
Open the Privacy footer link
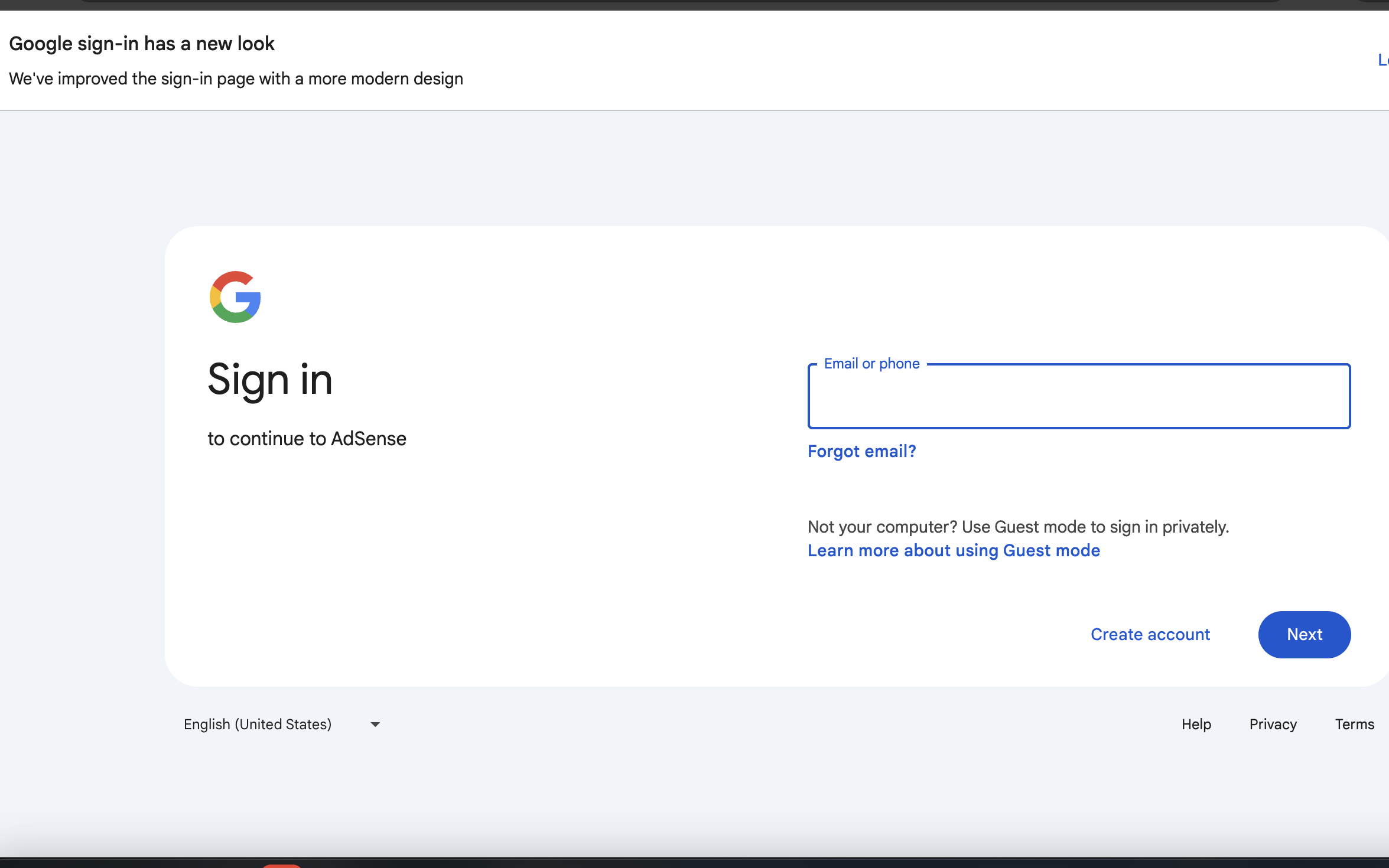1273,724
